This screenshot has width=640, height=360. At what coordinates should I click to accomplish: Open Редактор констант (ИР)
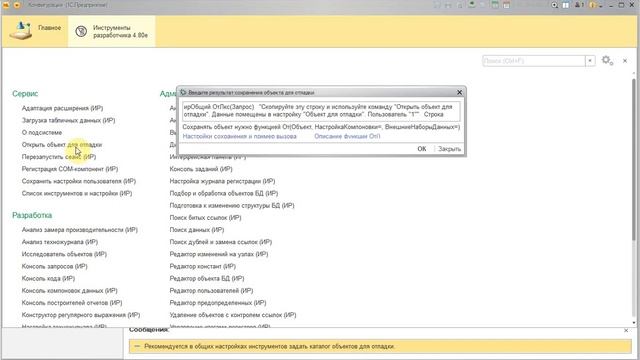point(202,267)
